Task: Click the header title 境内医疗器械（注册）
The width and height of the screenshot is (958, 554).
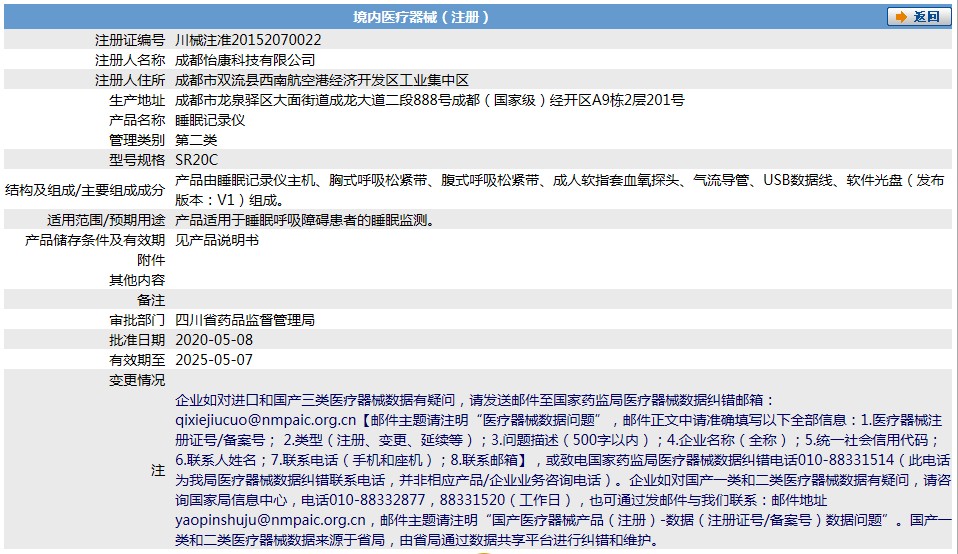Action: pyautogui.click(x=421, y=17)
